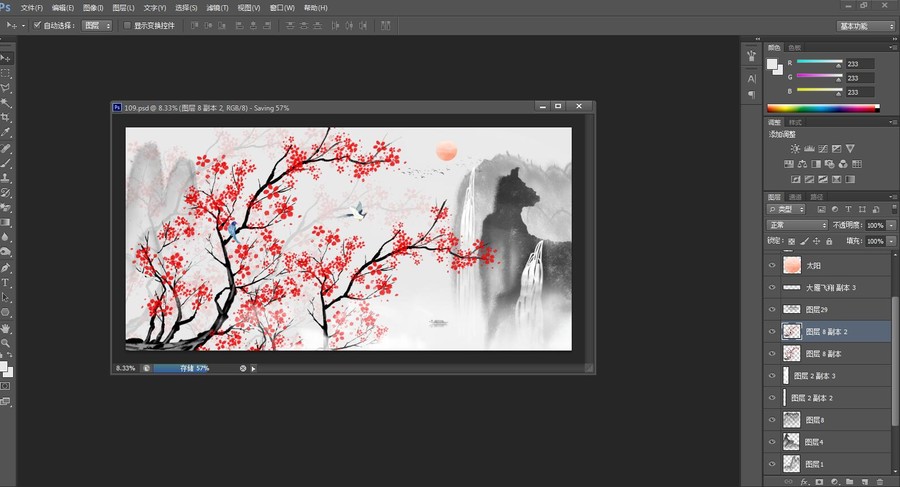This screenshot has width=900, height=487.
Task: Open the 正常 blend mode dropdown
Action: point(797,225)
